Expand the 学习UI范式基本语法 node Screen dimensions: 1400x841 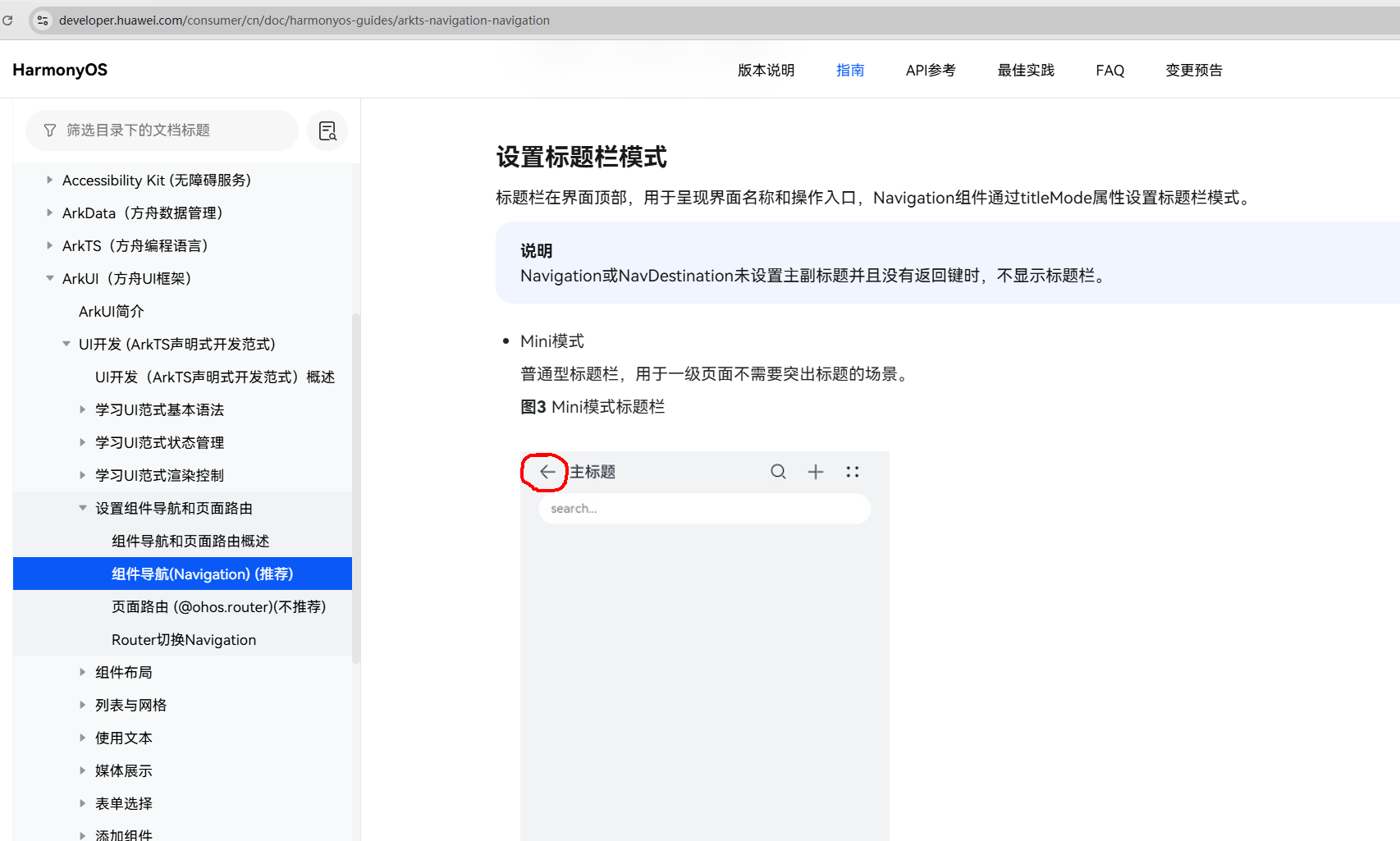tap(82, 409)
